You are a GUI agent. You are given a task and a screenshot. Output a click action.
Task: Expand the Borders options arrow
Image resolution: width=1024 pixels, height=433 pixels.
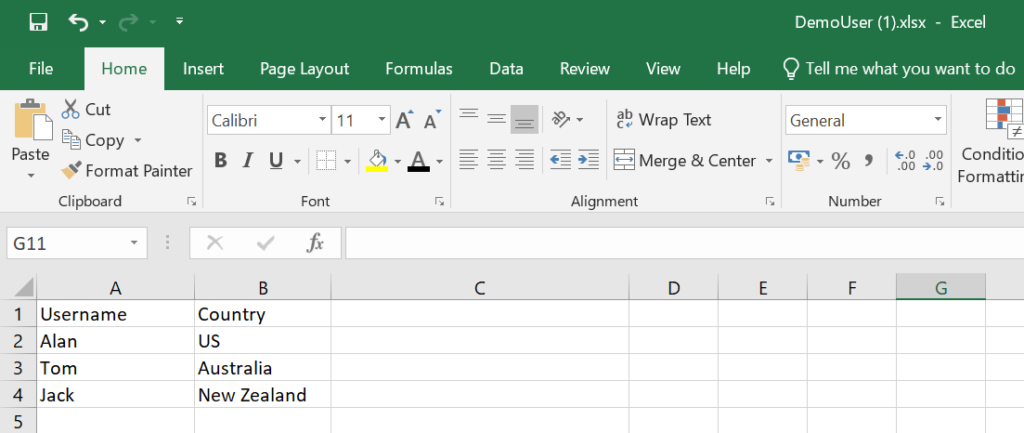point(347,161)
